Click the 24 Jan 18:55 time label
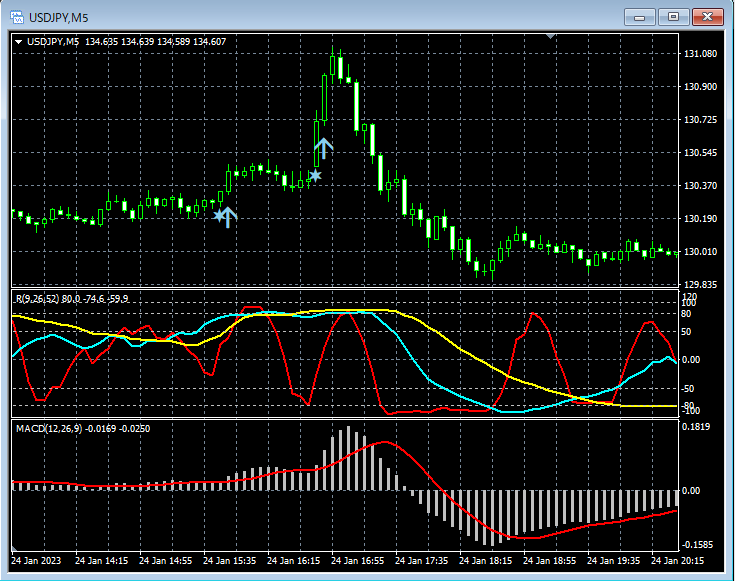 [x=549, y=560]
